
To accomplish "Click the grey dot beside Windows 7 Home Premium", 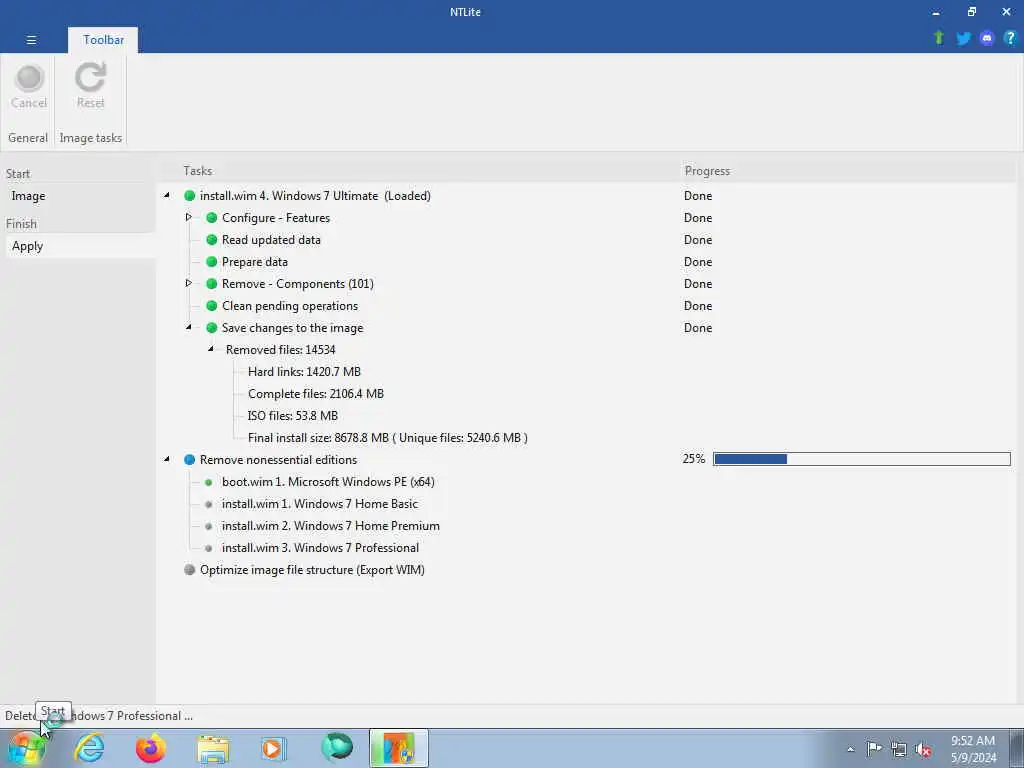I will (x=208, y=526).
